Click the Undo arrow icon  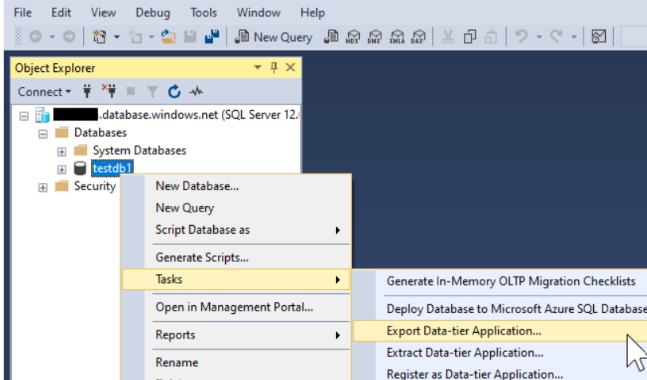522,37
